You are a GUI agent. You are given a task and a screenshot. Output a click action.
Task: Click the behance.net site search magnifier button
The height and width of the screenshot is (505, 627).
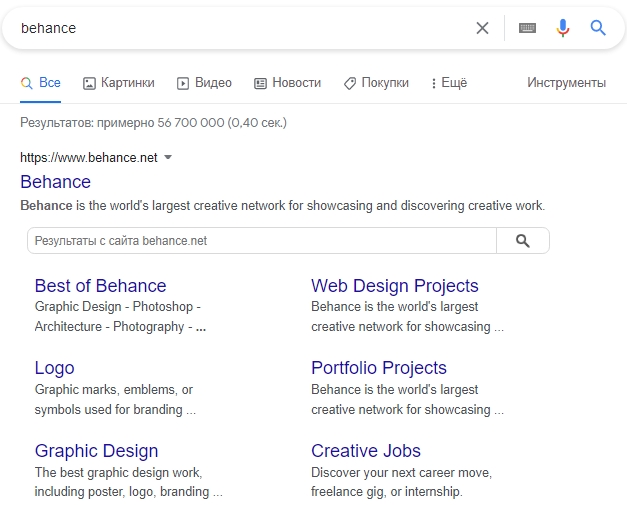point(522,241)
